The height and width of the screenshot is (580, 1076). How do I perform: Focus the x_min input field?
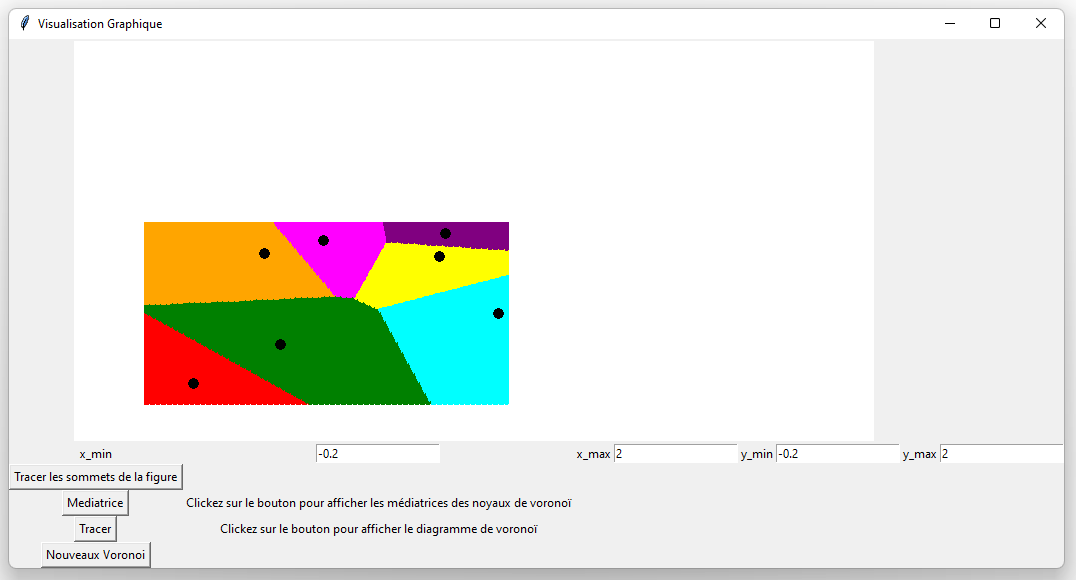[377, 454]
